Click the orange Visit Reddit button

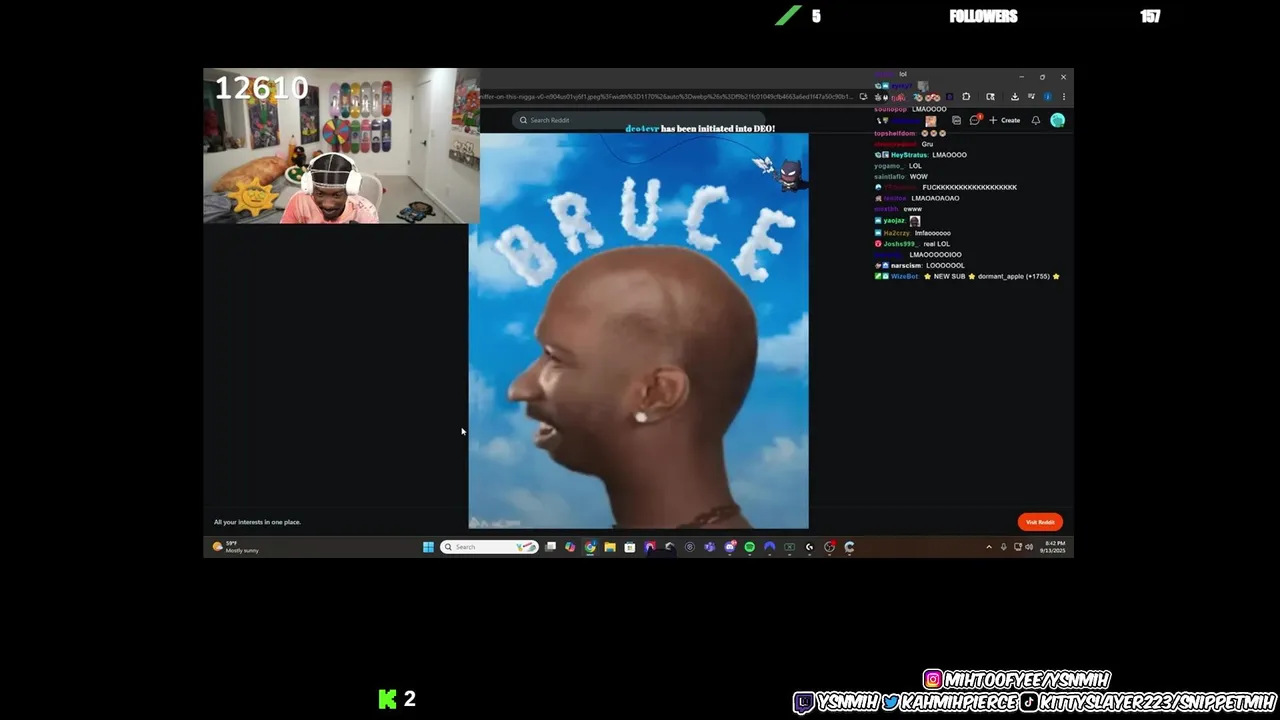[x=1040, y=522]
